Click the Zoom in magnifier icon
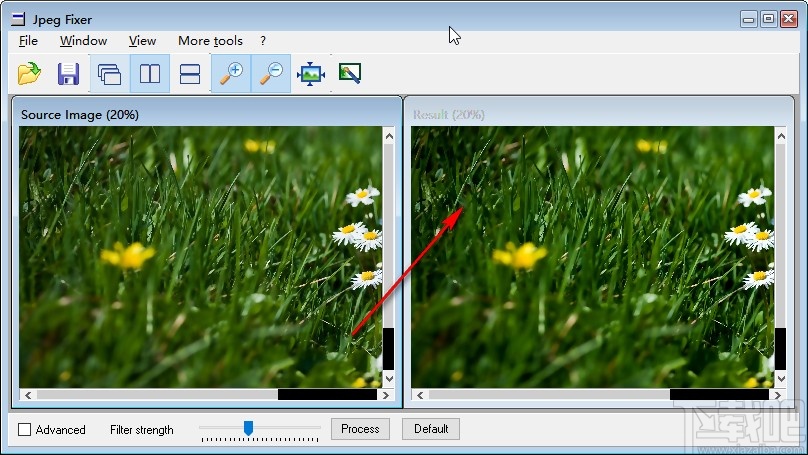The width and height of the screenshot is (808, 455). tap(231, 74)
